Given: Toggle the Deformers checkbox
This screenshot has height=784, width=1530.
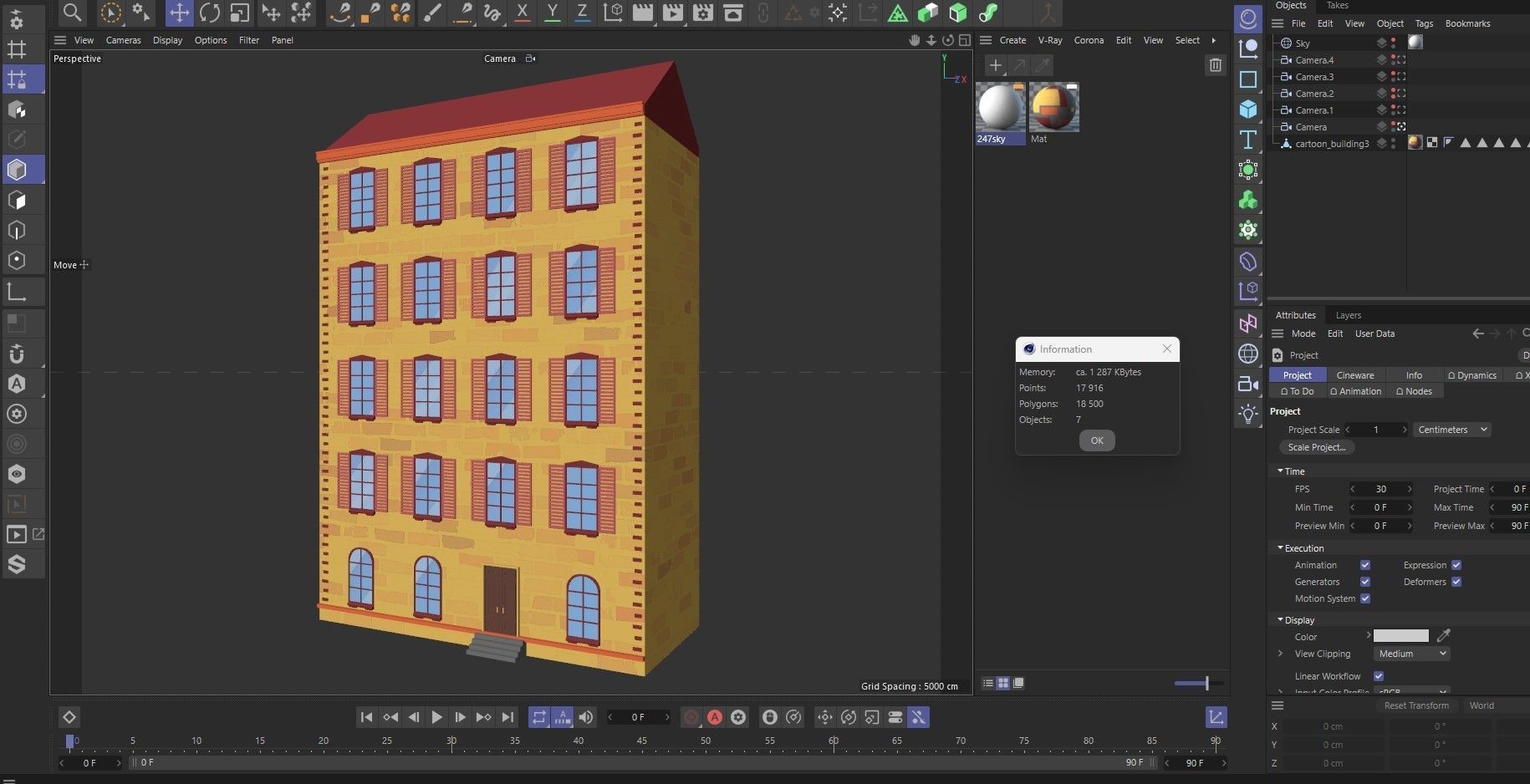Looking at the screenshot, I should pyautogui.click(x=1456, y=582).
